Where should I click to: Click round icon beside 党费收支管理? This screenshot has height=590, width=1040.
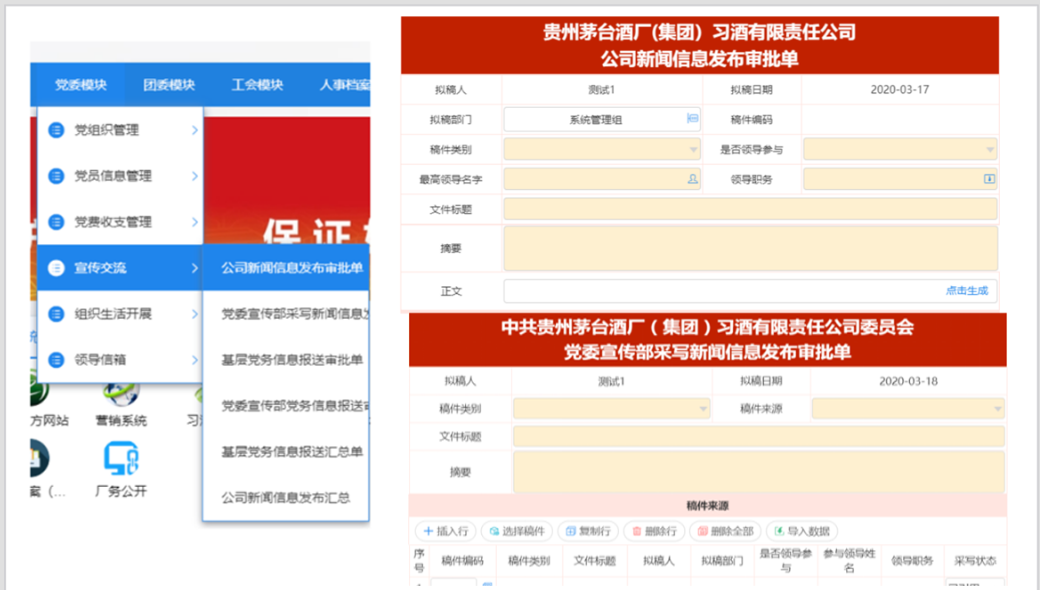coord(56,221)
